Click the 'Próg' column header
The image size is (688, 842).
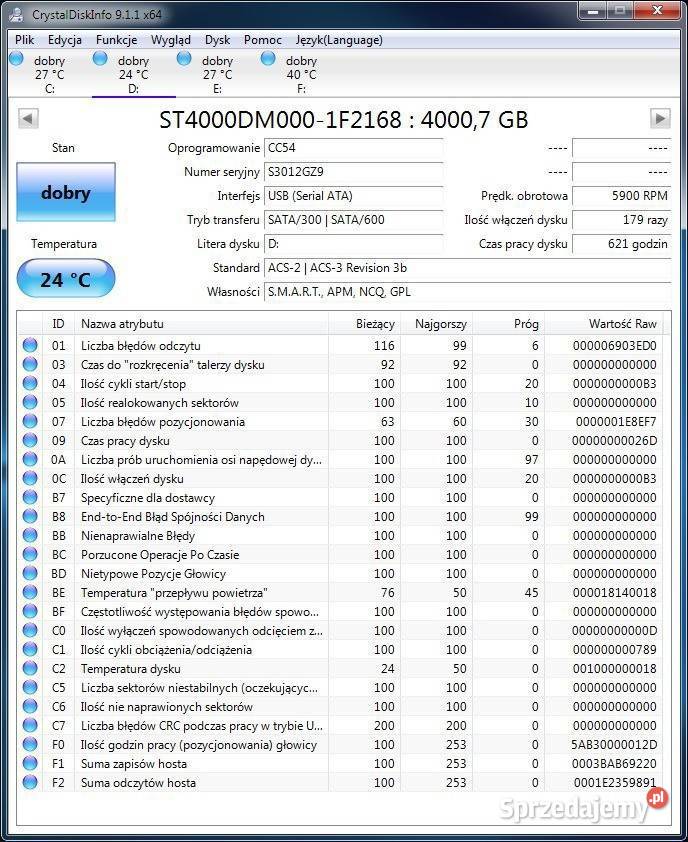(508, 324)
